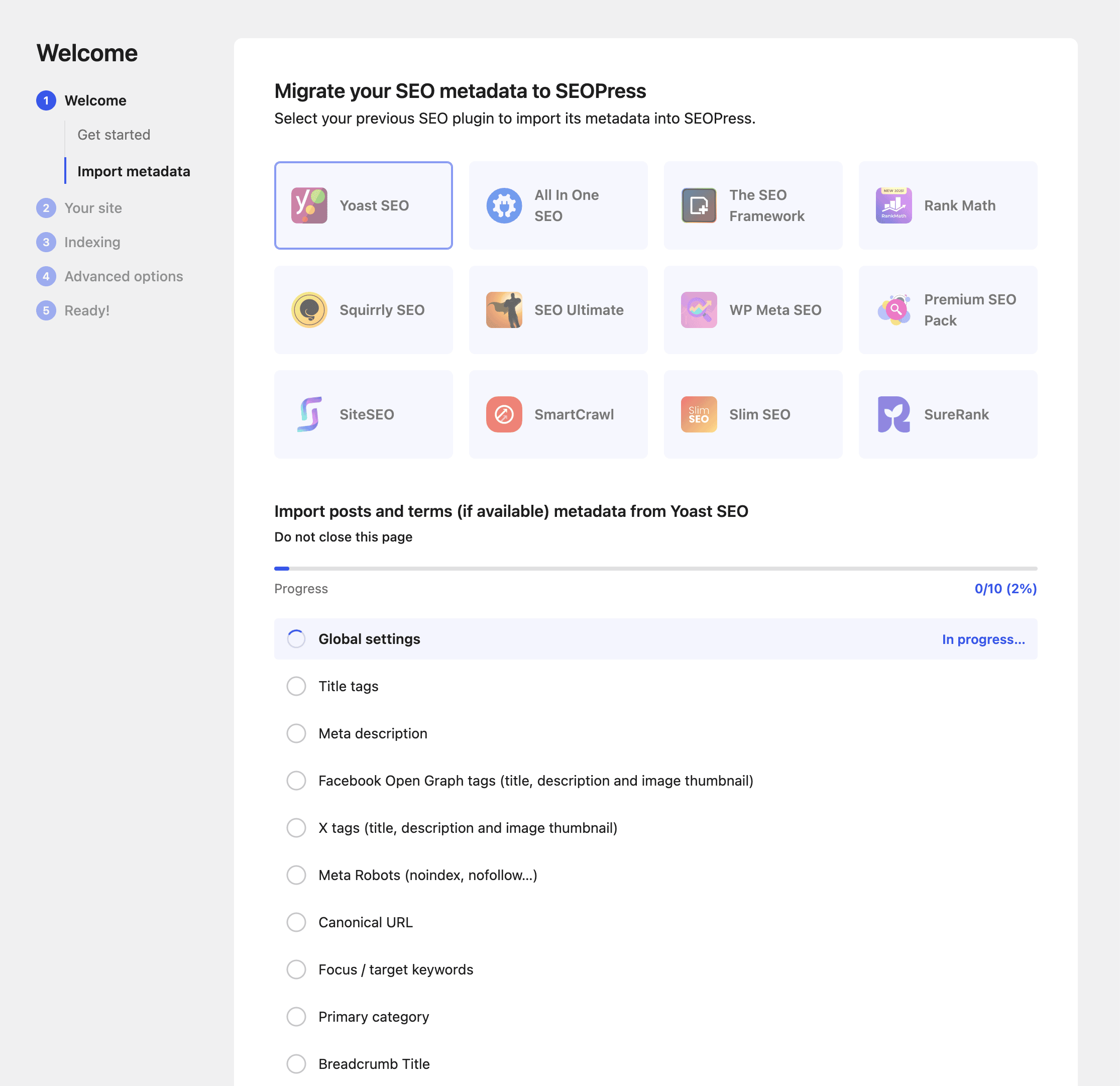Click the WP Meta SEO logo icon
Screen dimensions: 1120x1086
[x=699, y=310]
